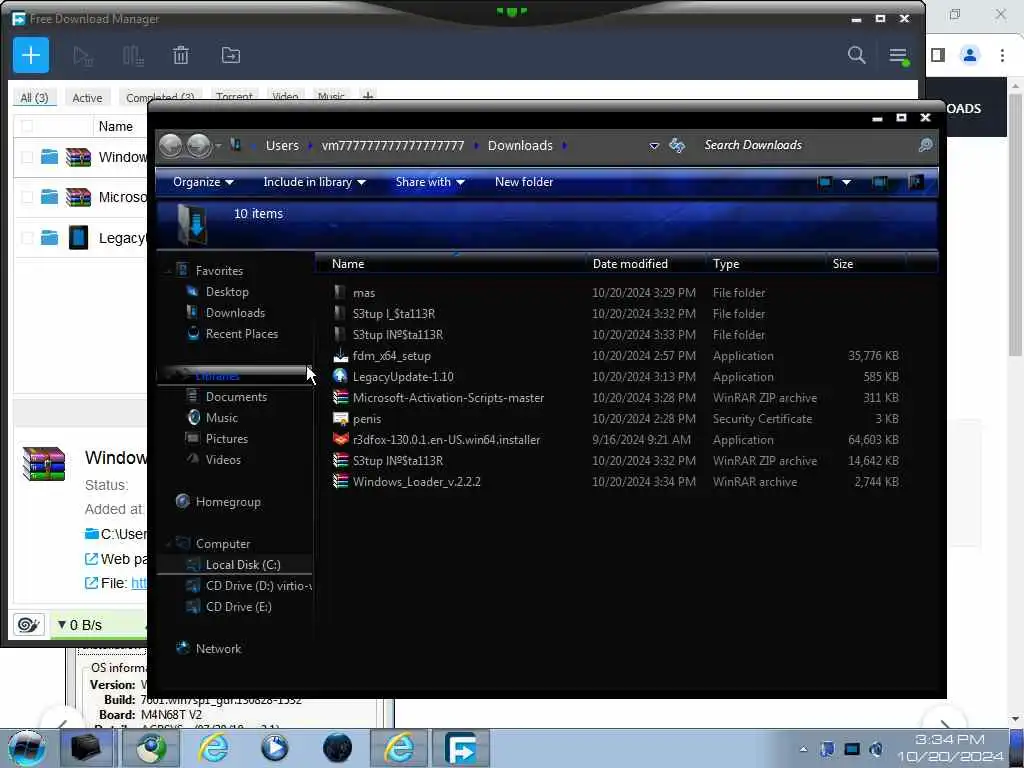Open Recent Places in navigation pane
The height and width of the screenshot is (768, 1024).
(x=242, y=334)
